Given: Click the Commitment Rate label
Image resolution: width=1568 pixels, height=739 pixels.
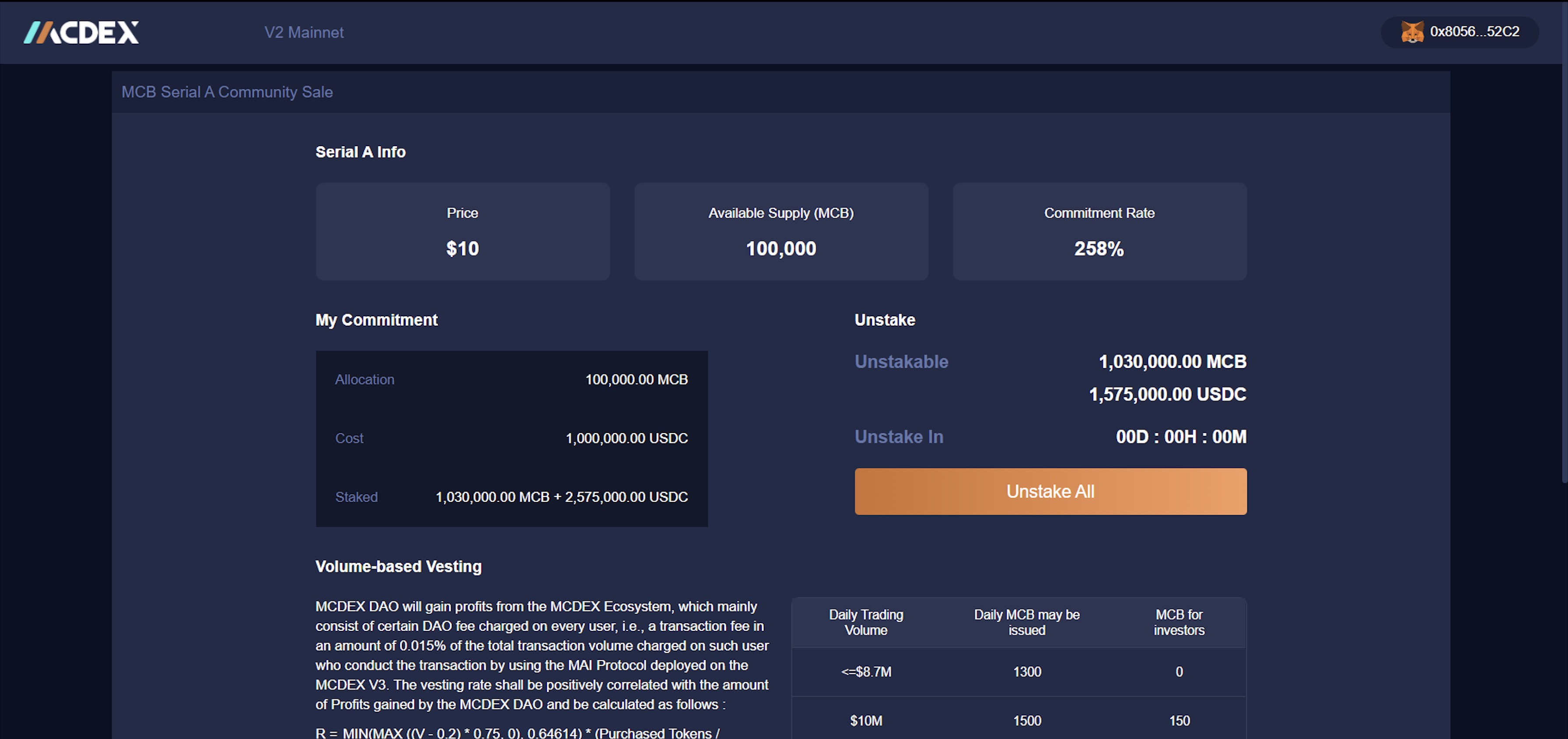Looking at the screenshot, I should 1099,213.
